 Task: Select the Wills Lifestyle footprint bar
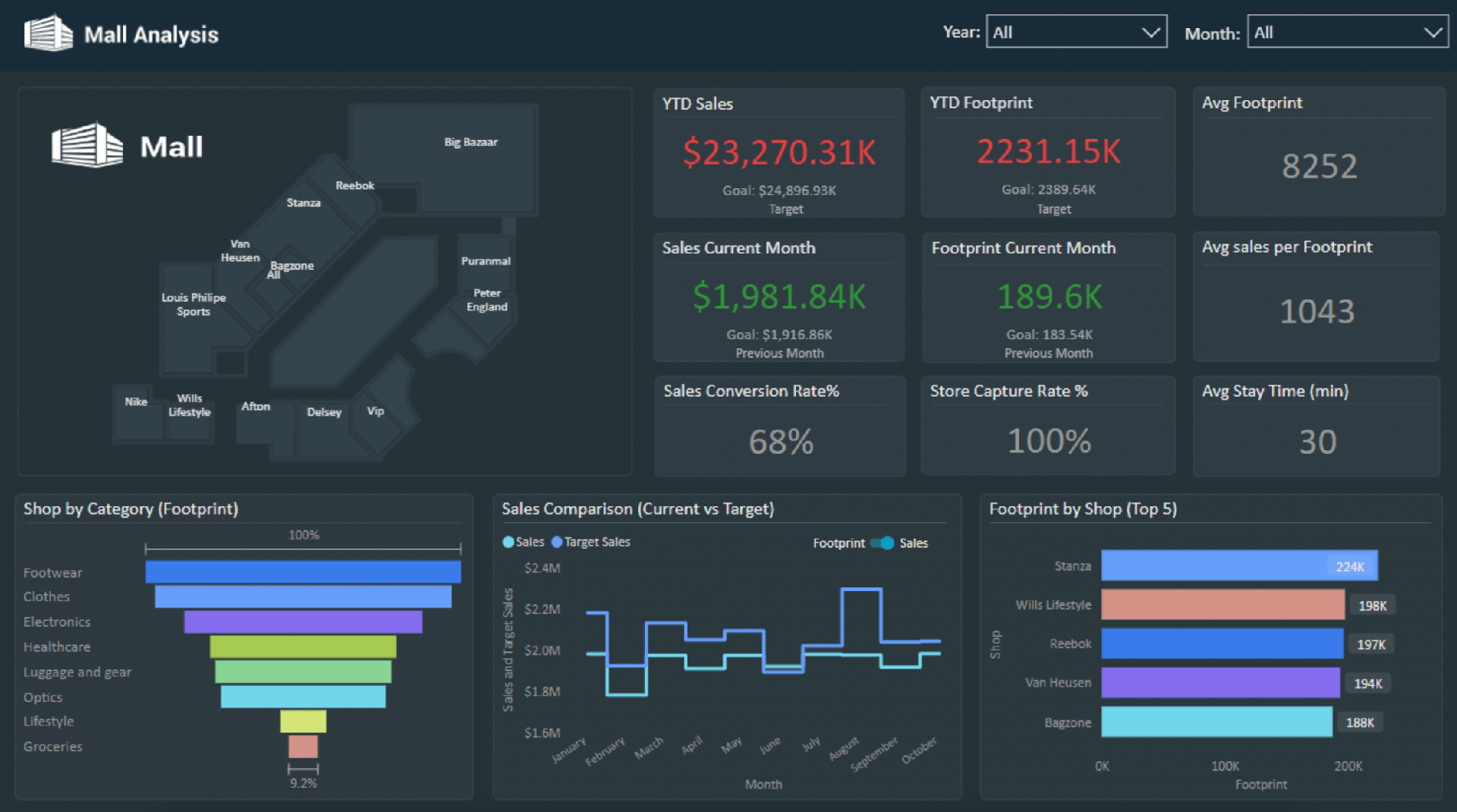tap(1223, 606)
